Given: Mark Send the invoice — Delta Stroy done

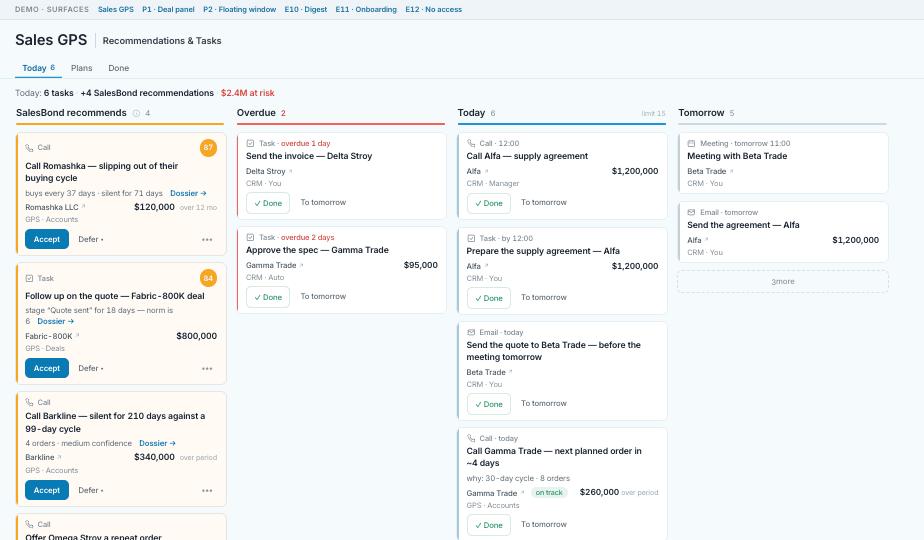Looking at the screenshot, I should click(268, 203).
